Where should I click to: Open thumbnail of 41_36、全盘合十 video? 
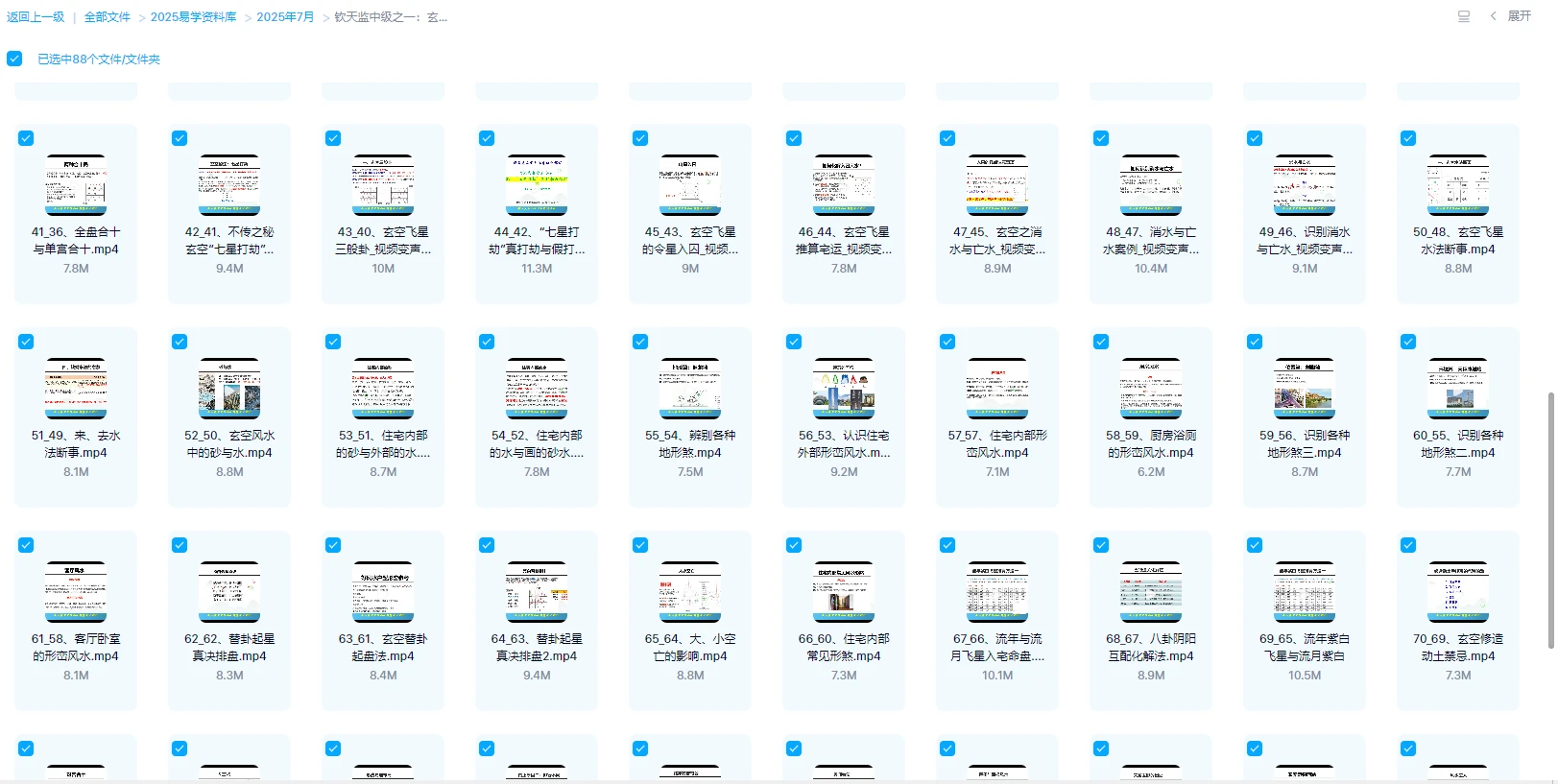pos(76,184)
